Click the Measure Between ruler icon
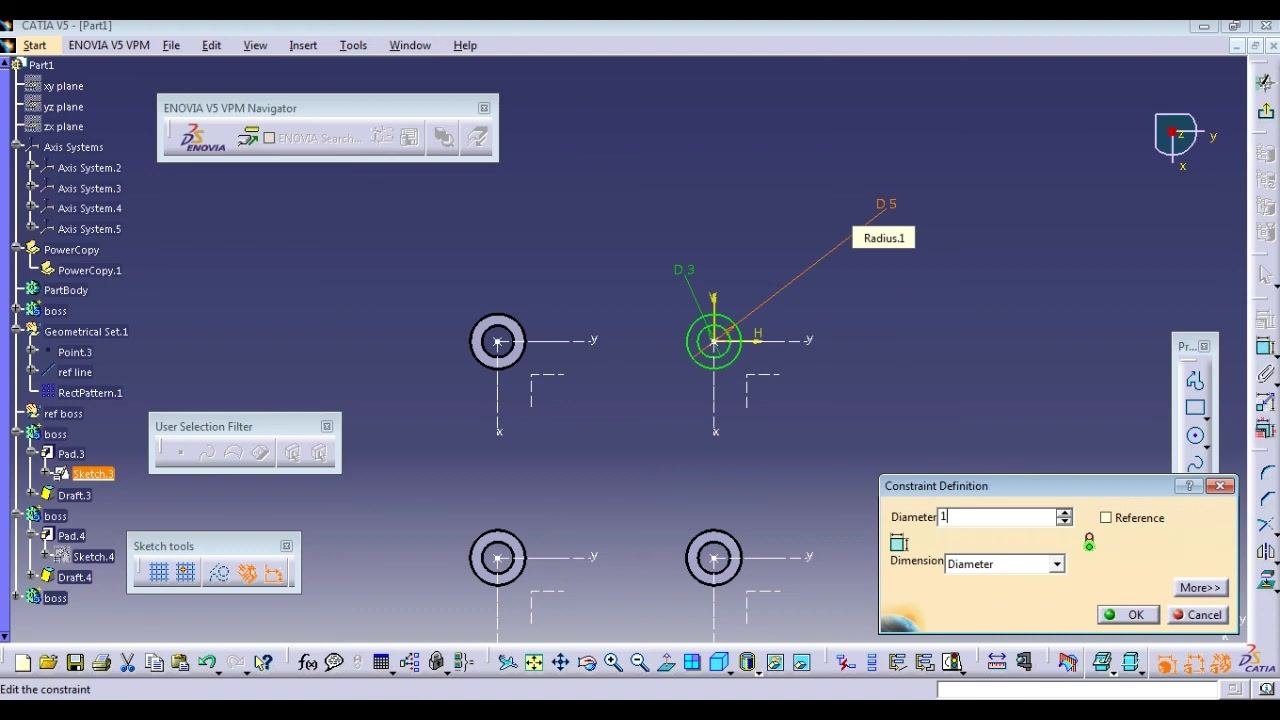The height and width of the screenshot is (720, 1280). tap(997, 662)
